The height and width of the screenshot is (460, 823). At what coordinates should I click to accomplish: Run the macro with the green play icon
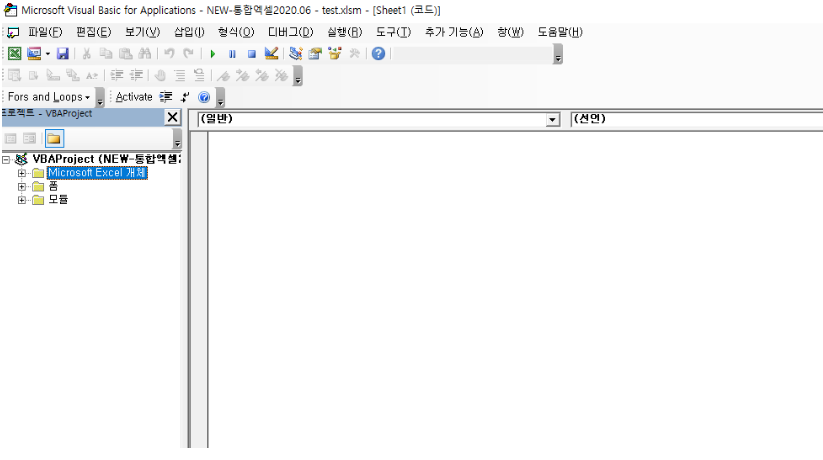tap(213, 54)
